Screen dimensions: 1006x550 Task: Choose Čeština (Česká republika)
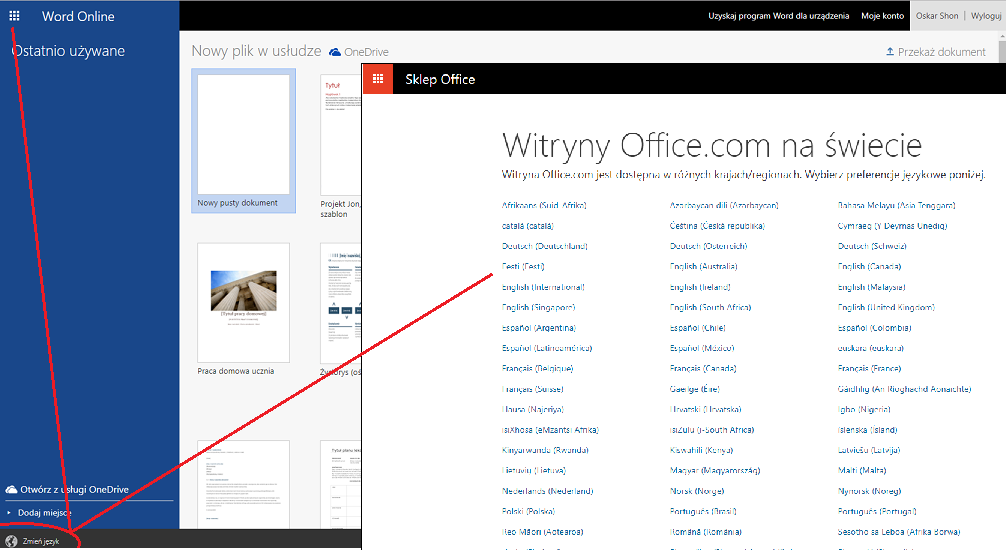pos(717,226)
